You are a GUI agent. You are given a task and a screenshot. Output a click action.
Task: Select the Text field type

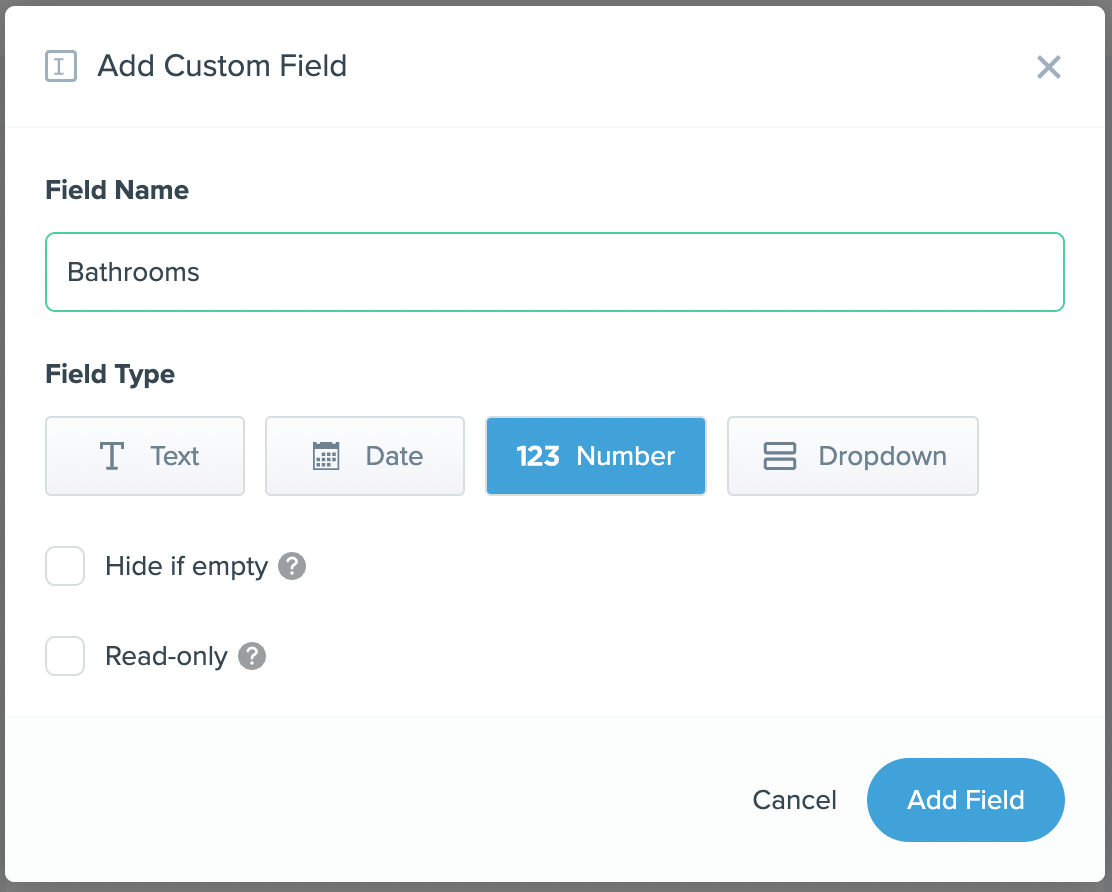[x=145, y=456]
